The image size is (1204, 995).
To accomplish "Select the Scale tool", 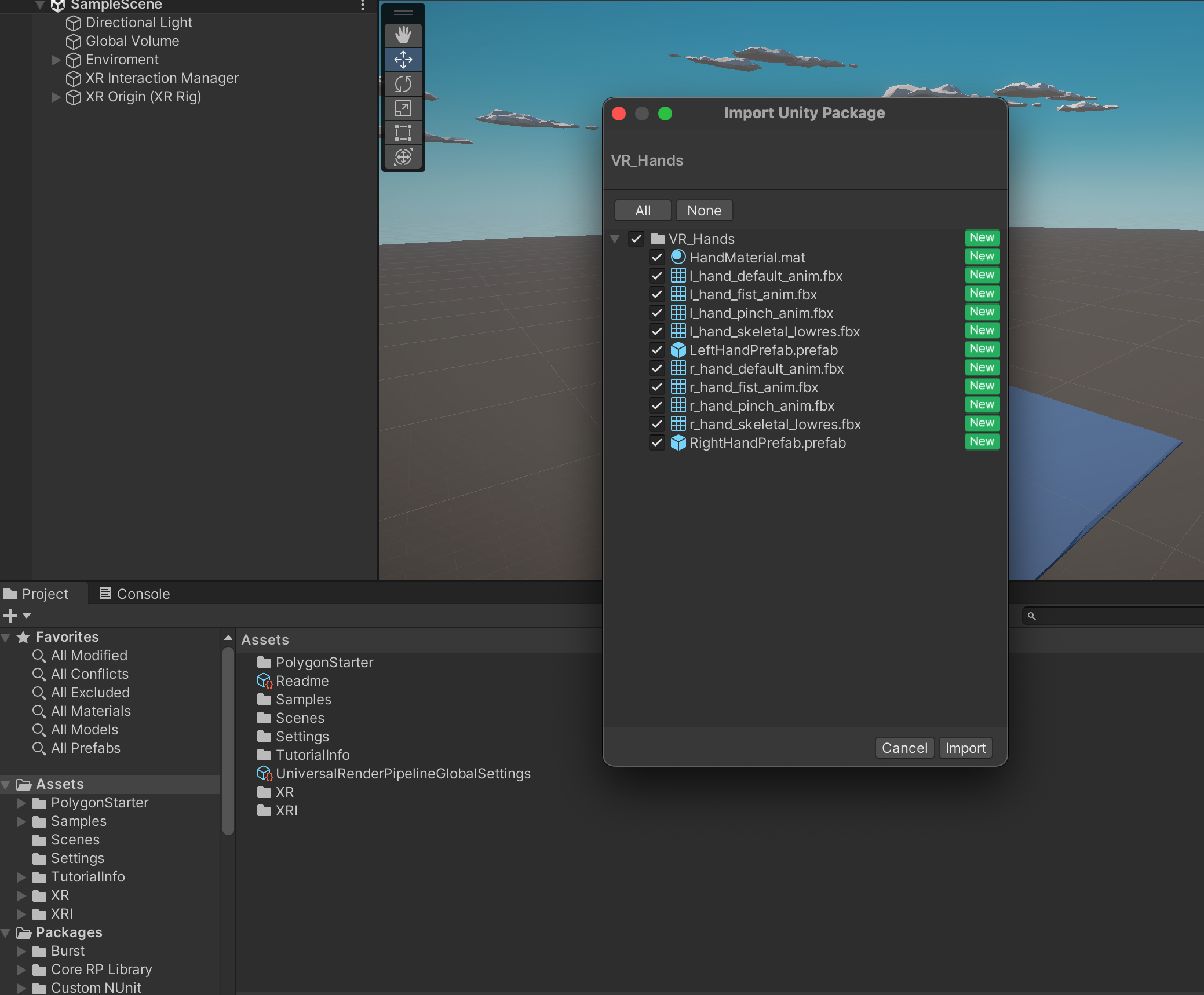I will [403, 108].
